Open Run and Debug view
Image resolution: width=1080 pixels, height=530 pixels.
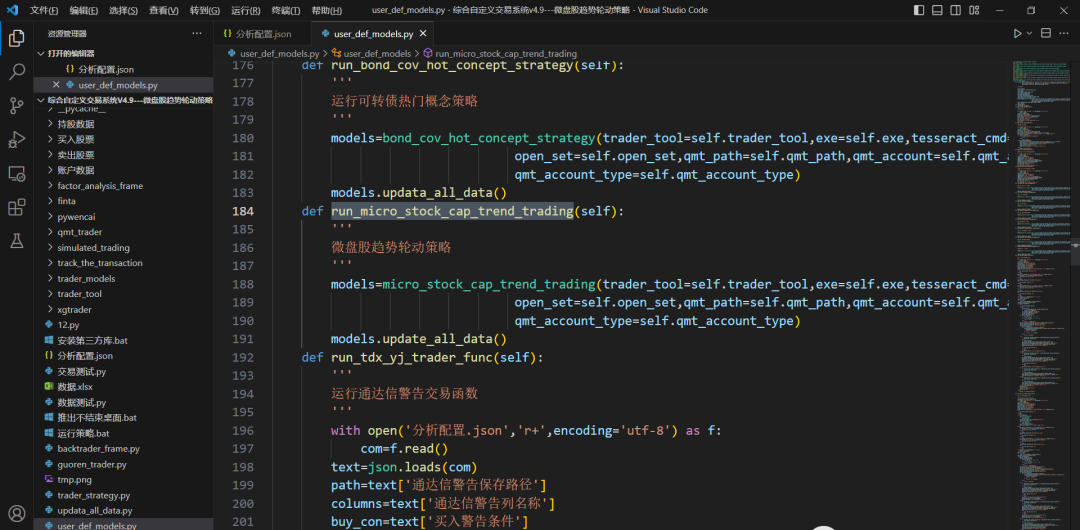(17, 139)
